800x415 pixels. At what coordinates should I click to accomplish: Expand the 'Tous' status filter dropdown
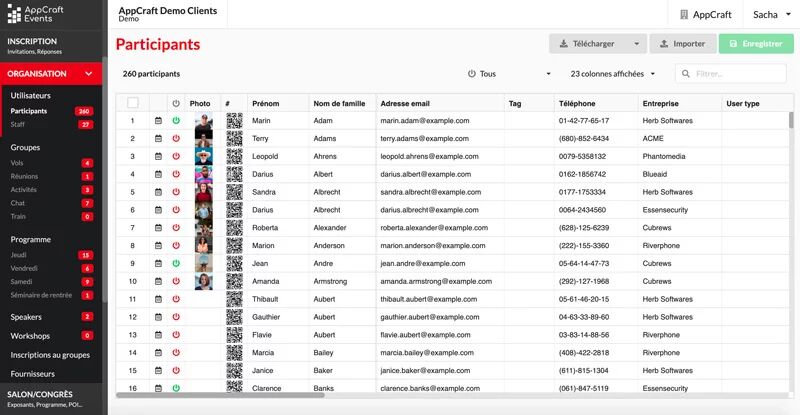(509, 74)
